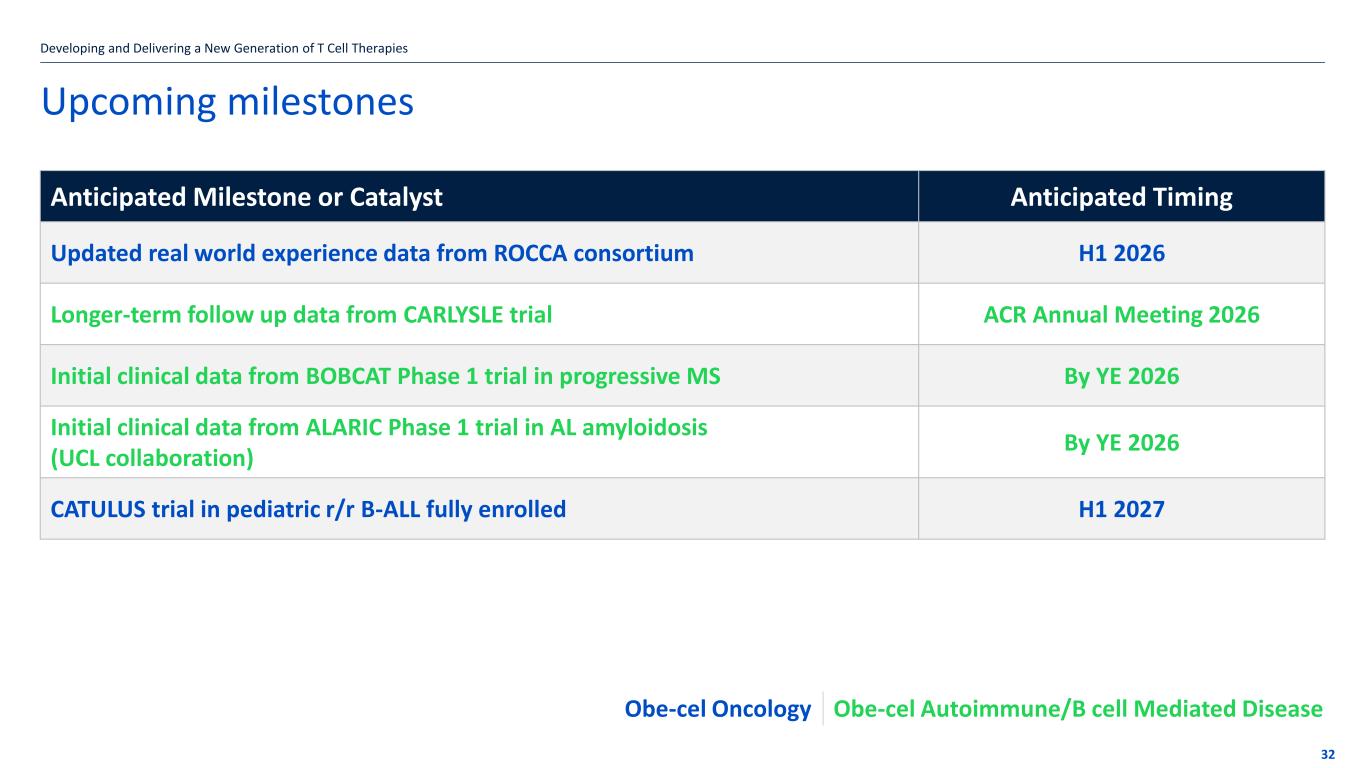Click the "H1 2027" timing cell
Viewport: 1365px width, 768px height.
point(1121,509)
